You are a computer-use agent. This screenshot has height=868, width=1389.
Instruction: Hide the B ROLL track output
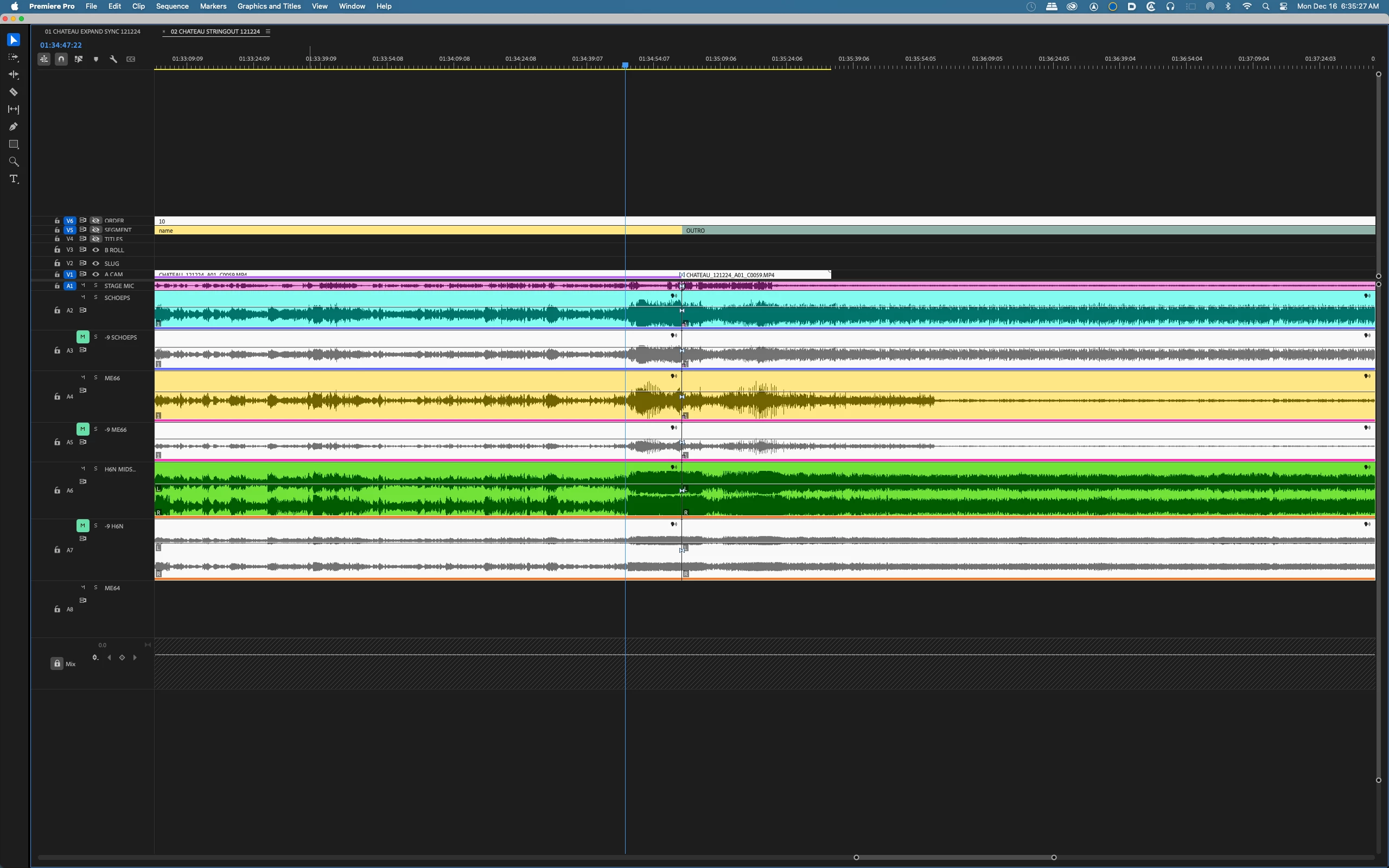[x=96, y=250]
